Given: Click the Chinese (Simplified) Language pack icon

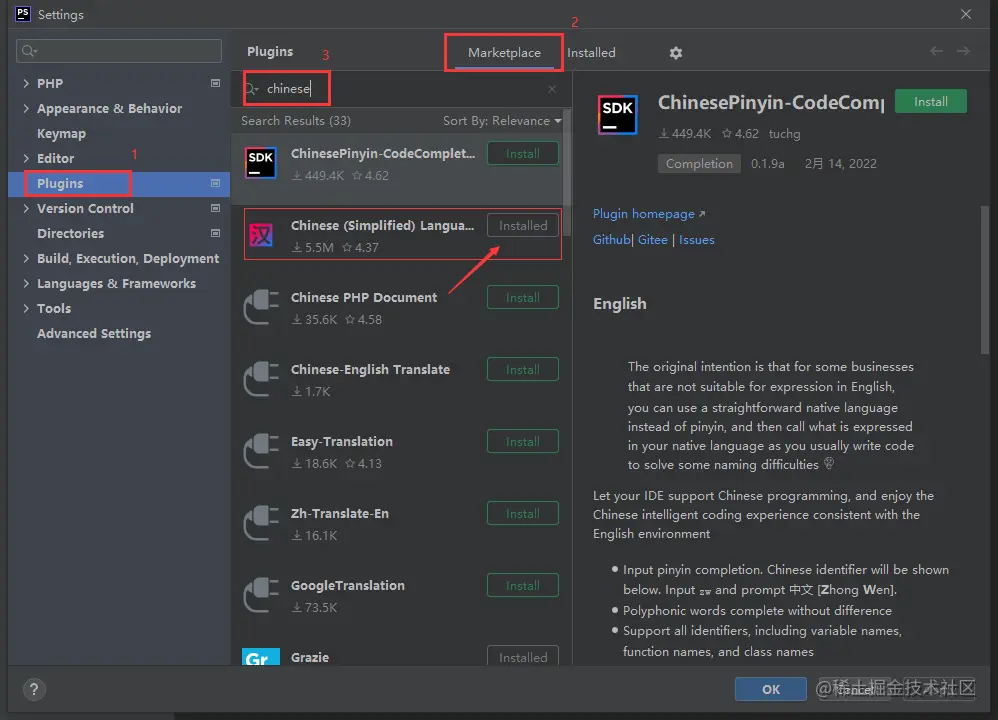Looking at the screenshot, I should coord(261,235).
